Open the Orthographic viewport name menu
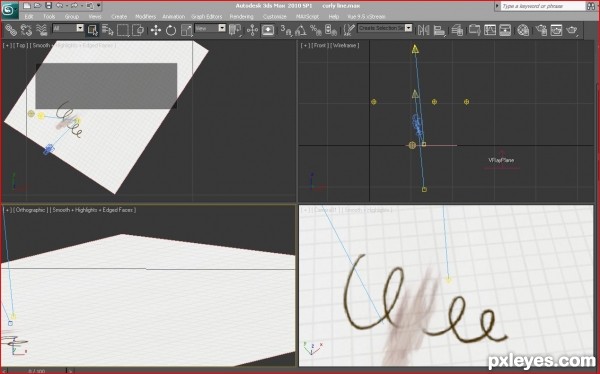600x374 pixels. [31, 210]
